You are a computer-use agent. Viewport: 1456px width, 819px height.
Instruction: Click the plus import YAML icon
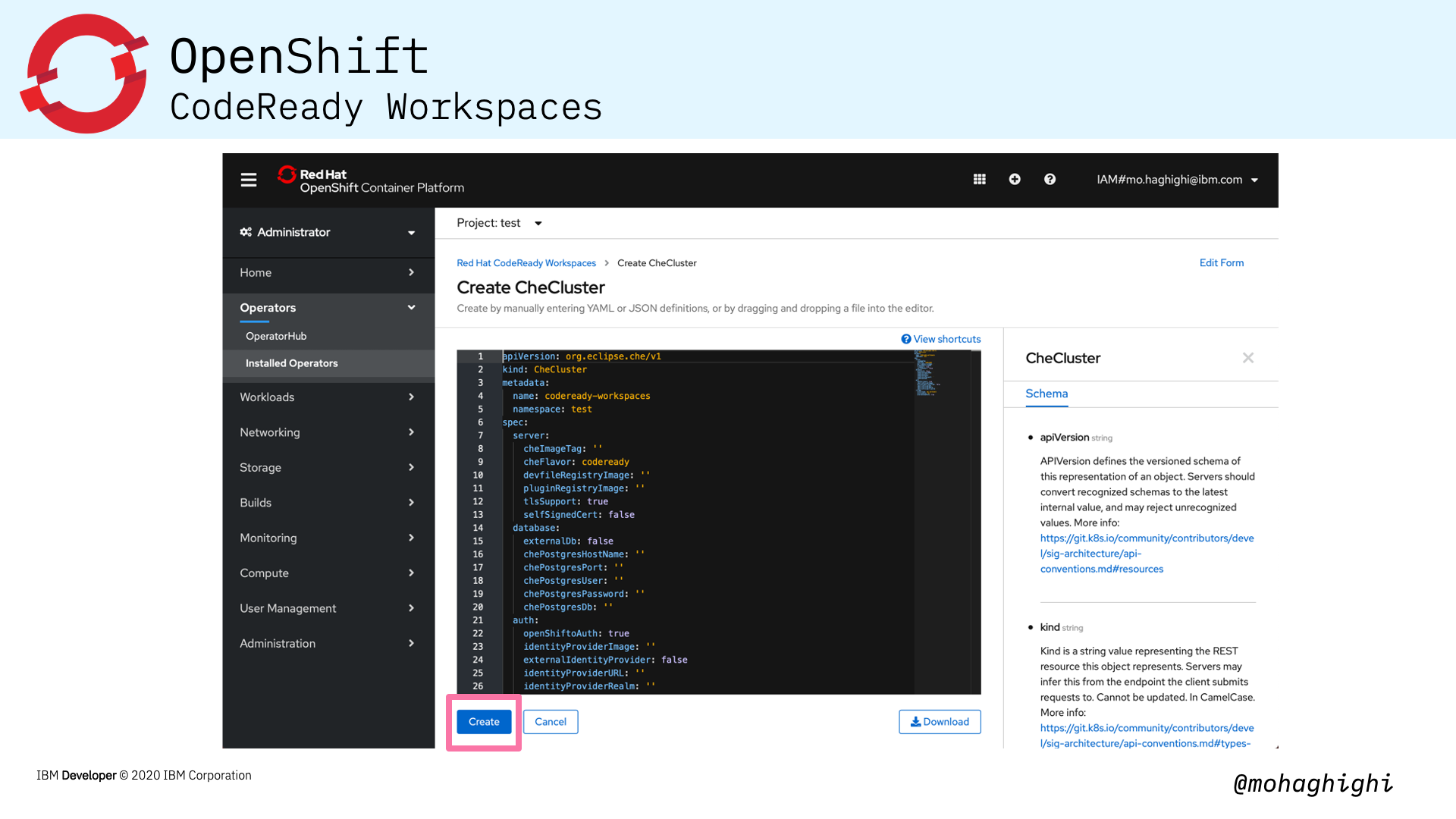(1015, 179)
